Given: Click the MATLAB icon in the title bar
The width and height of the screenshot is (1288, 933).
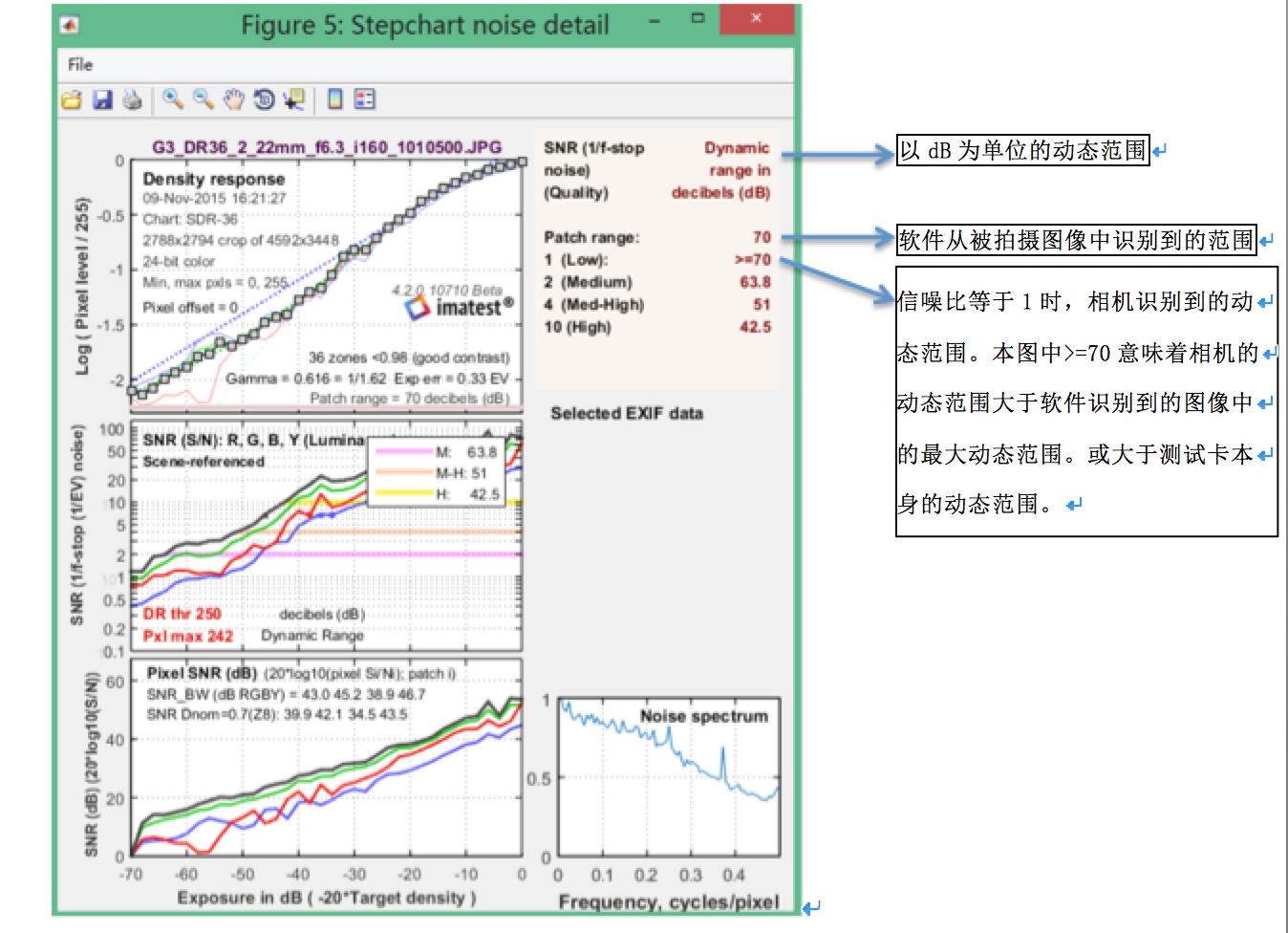Looking at the screenshot, I should pyautogui.click(x=70, y=25).
